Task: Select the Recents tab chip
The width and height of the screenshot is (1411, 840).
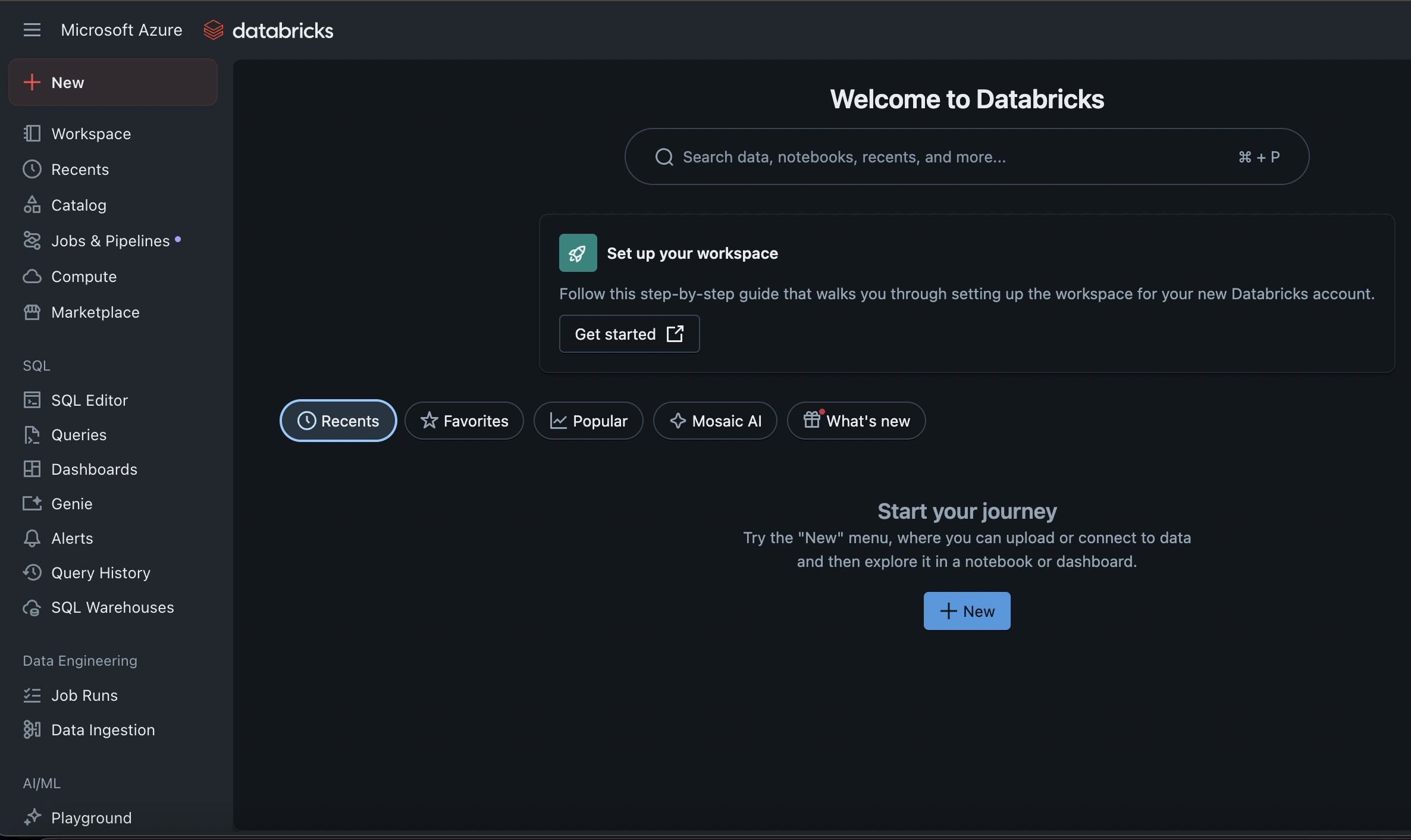Action: [338, 421]
